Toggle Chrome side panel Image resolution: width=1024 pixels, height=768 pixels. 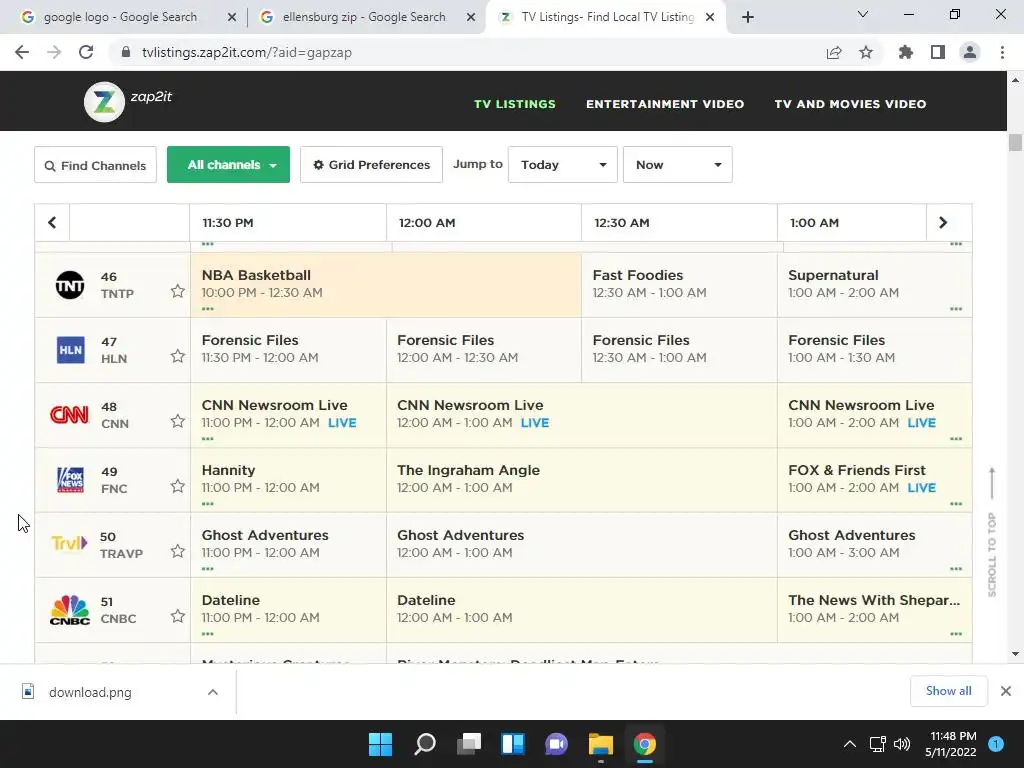click(938, 52)
